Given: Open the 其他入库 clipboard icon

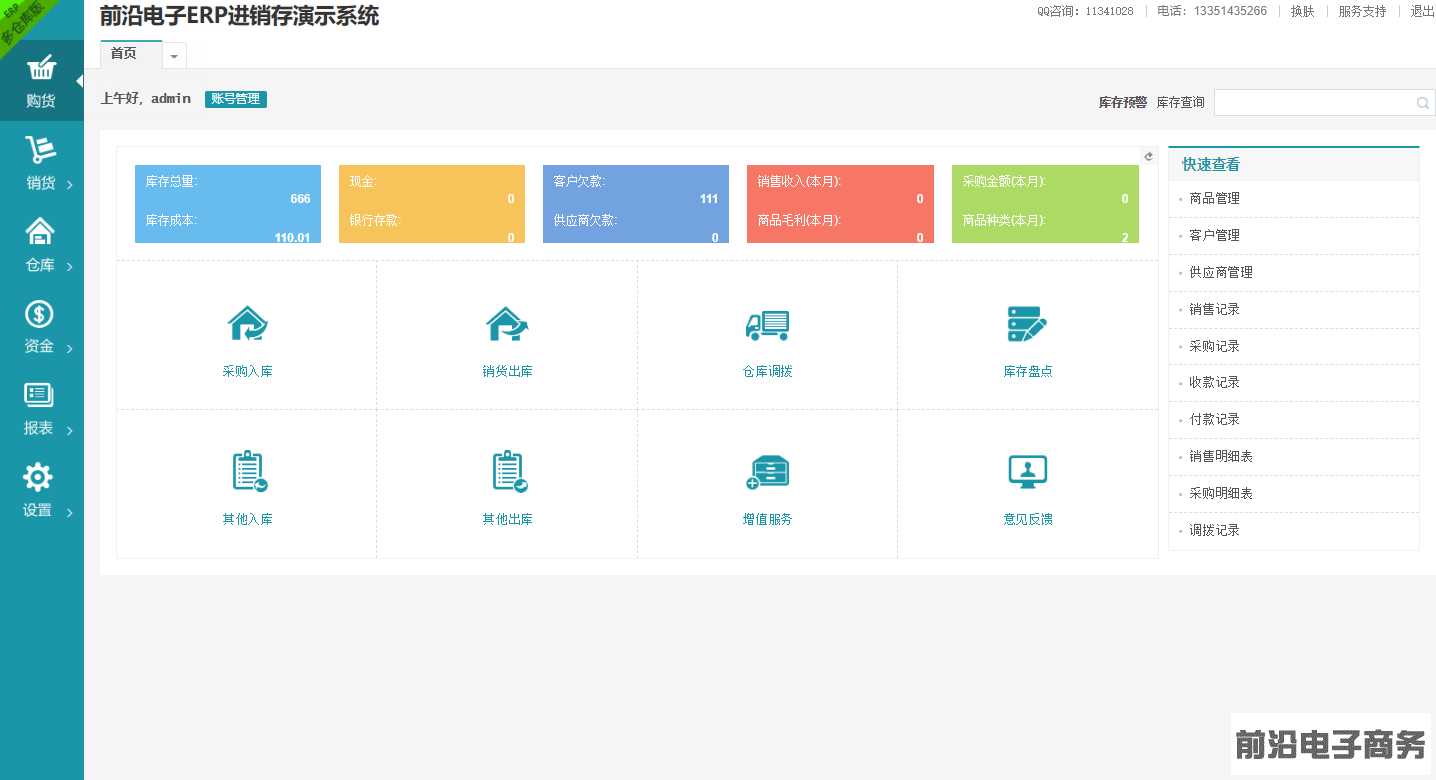Looking at the screenshot, I should click(x=248, y=472).
